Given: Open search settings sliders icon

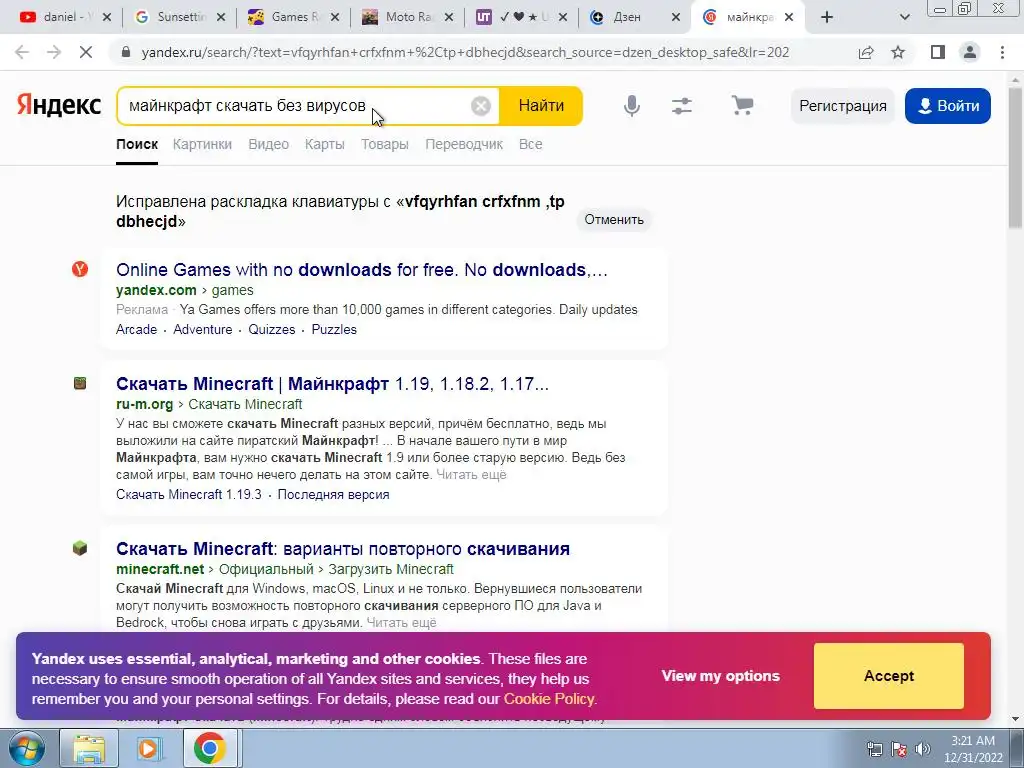Looking at the screenshot, I should (x=682, y=106).
